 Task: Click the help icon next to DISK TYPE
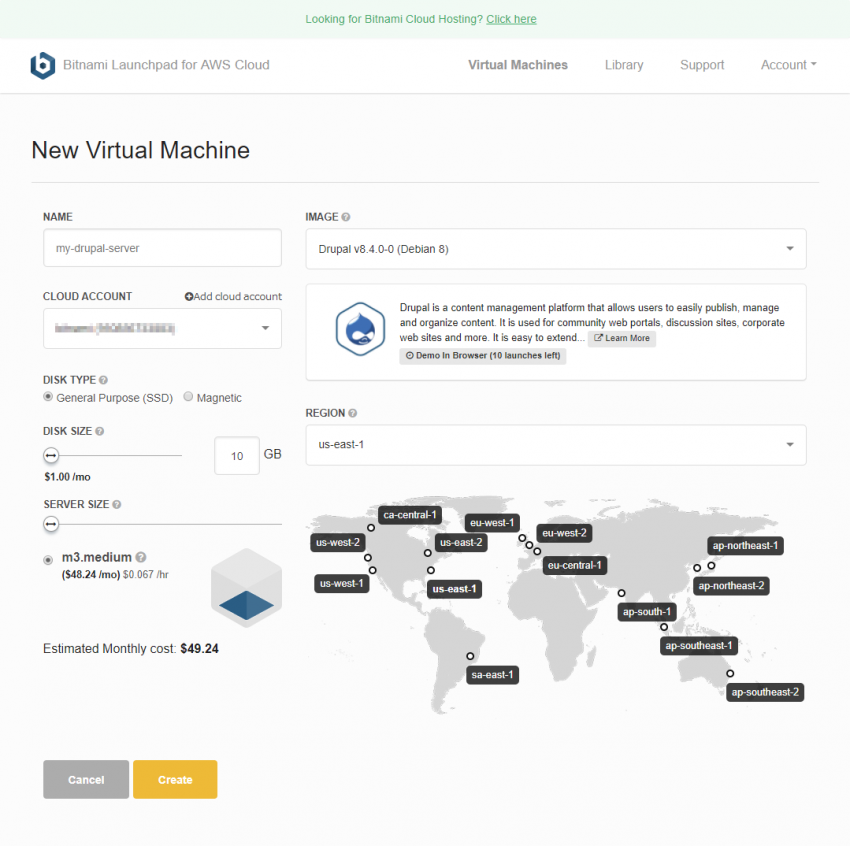[104, 380]
